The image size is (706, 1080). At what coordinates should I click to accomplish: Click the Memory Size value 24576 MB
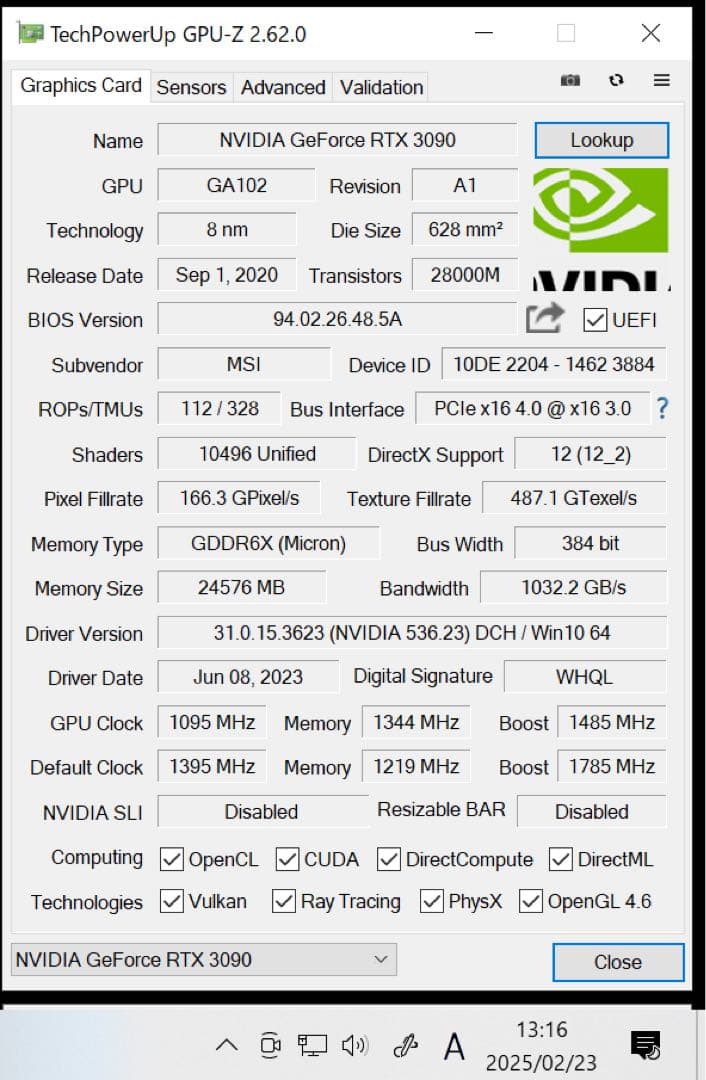click(x=241, y=588)
